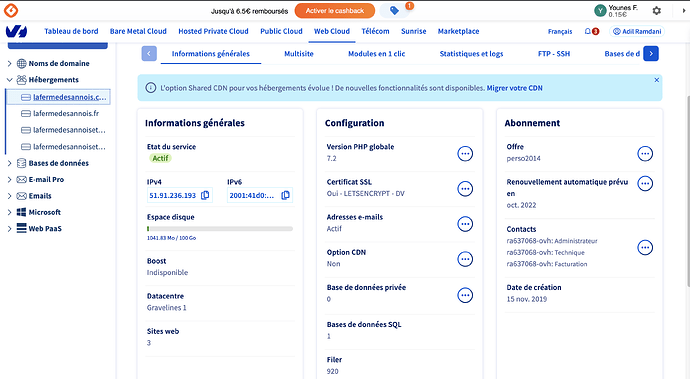Open the Offre perso2014 options menu
This screenshot has height=379, width=690.
[645, 154]
